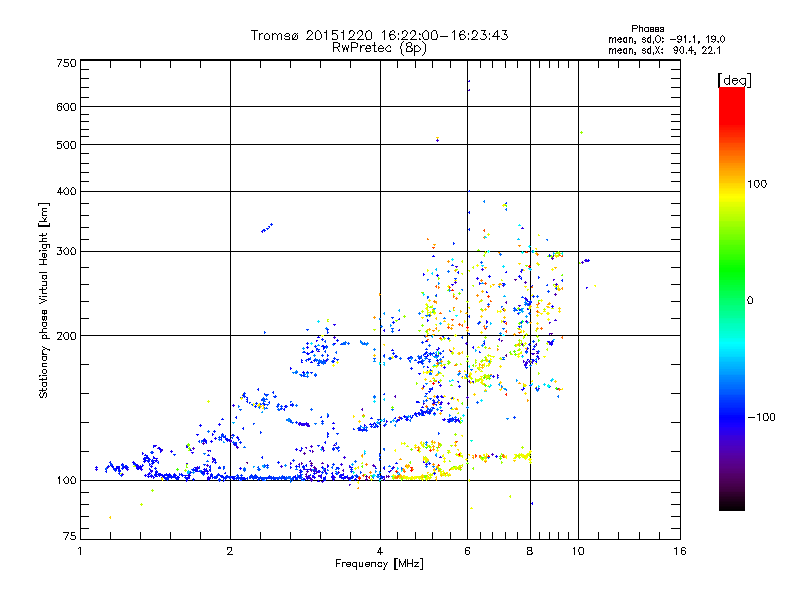Click the x-axis tick label '8'
This screenshot has width=800, height=600.
530,551
